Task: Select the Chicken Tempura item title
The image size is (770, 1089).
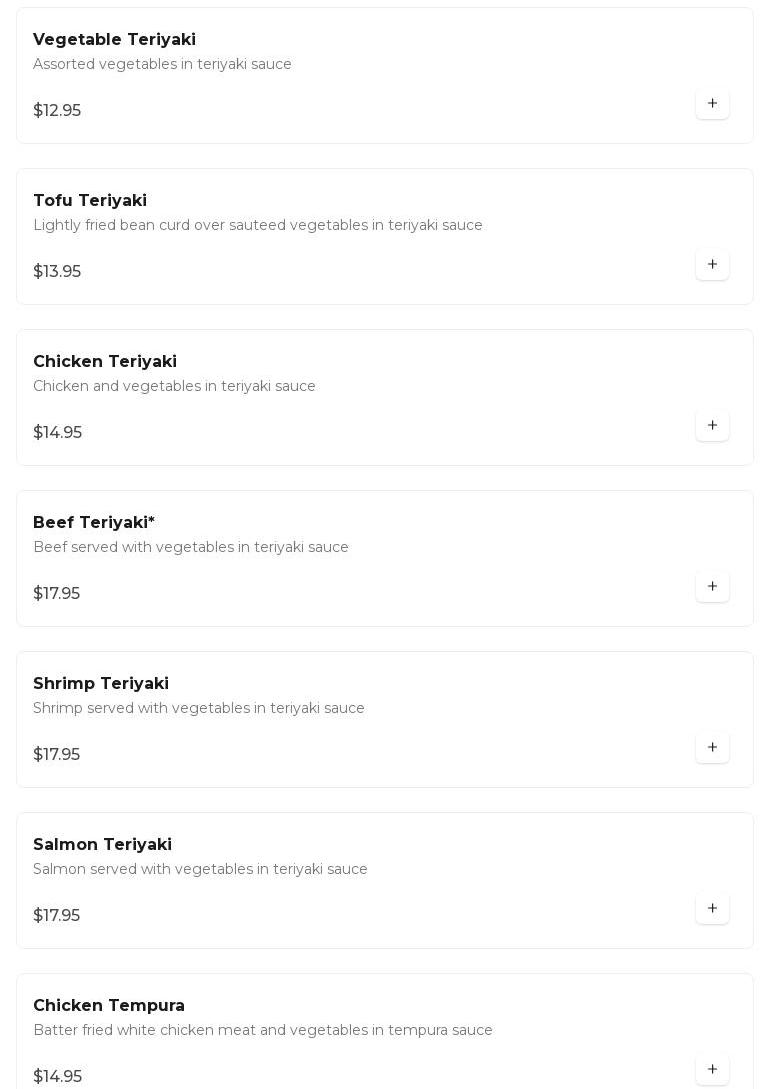Action: click(x=109, y=1006)
